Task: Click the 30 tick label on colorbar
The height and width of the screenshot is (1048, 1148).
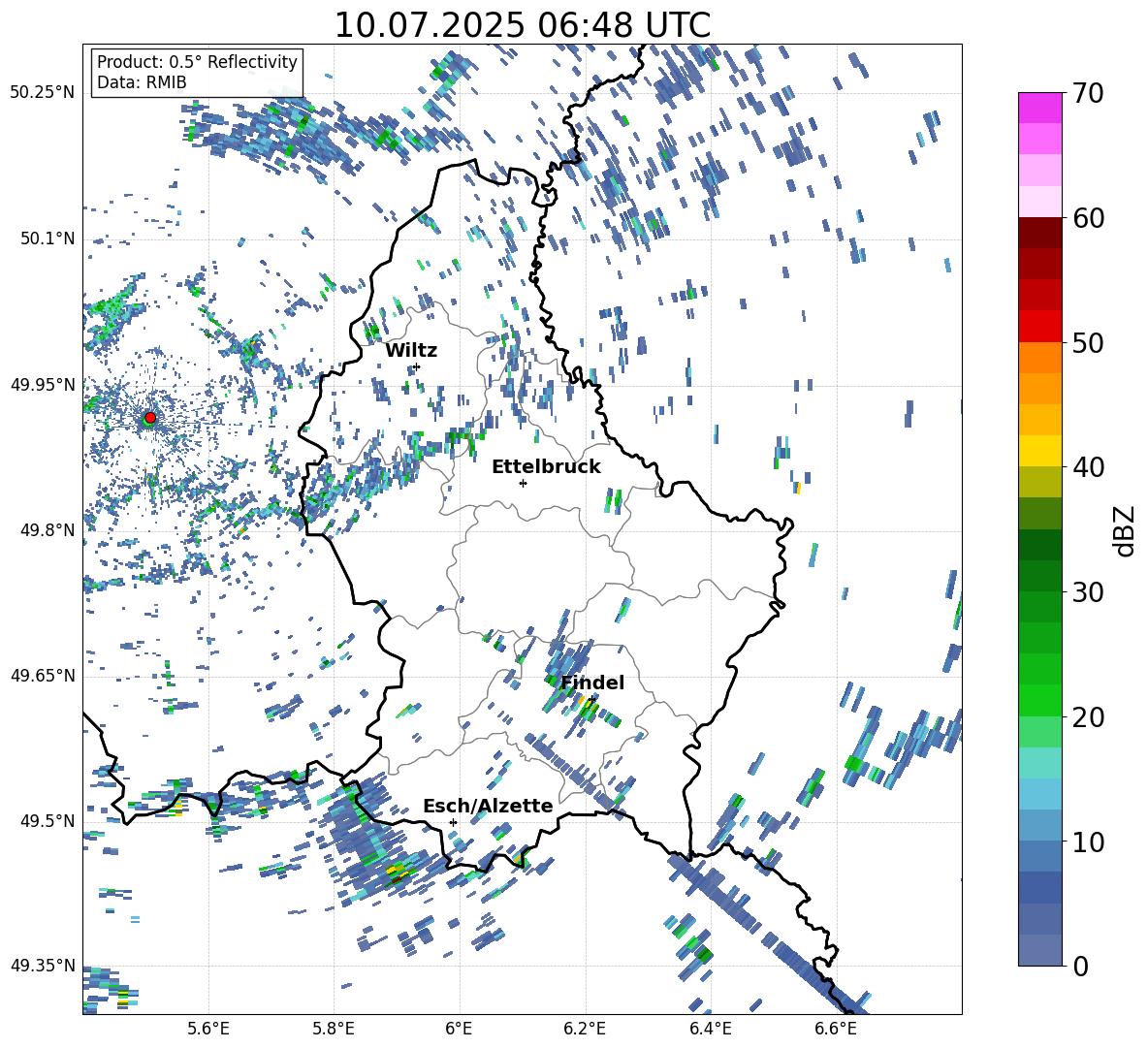Action: 1087,591
